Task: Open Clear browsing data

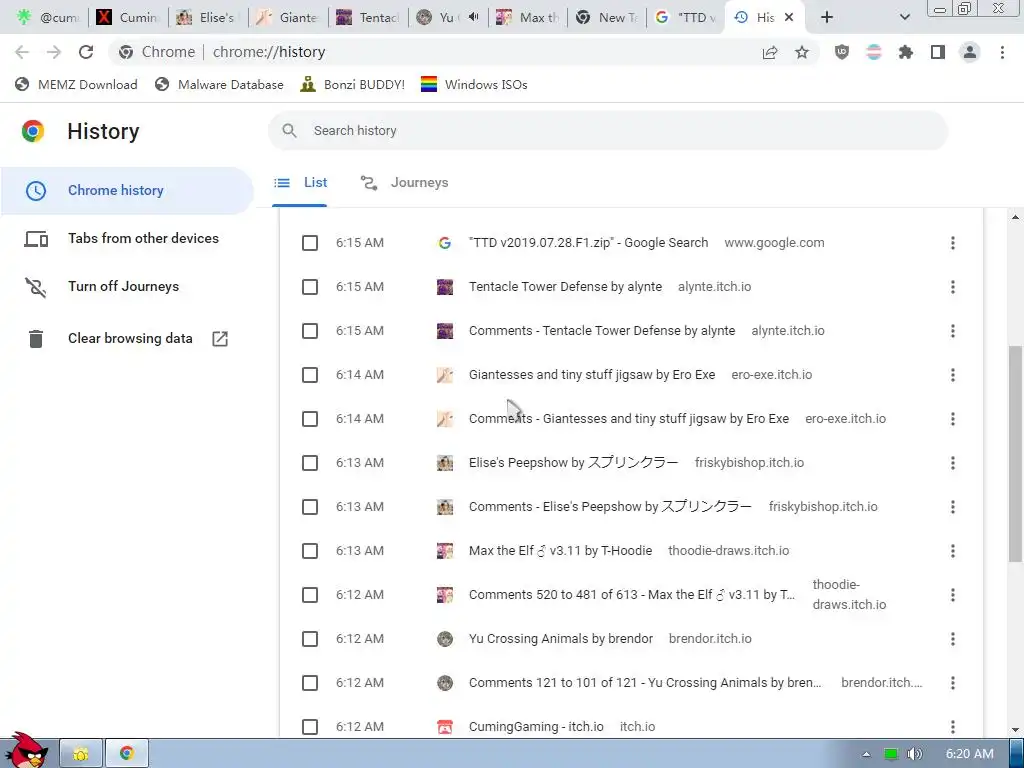Action: (127, 338)
